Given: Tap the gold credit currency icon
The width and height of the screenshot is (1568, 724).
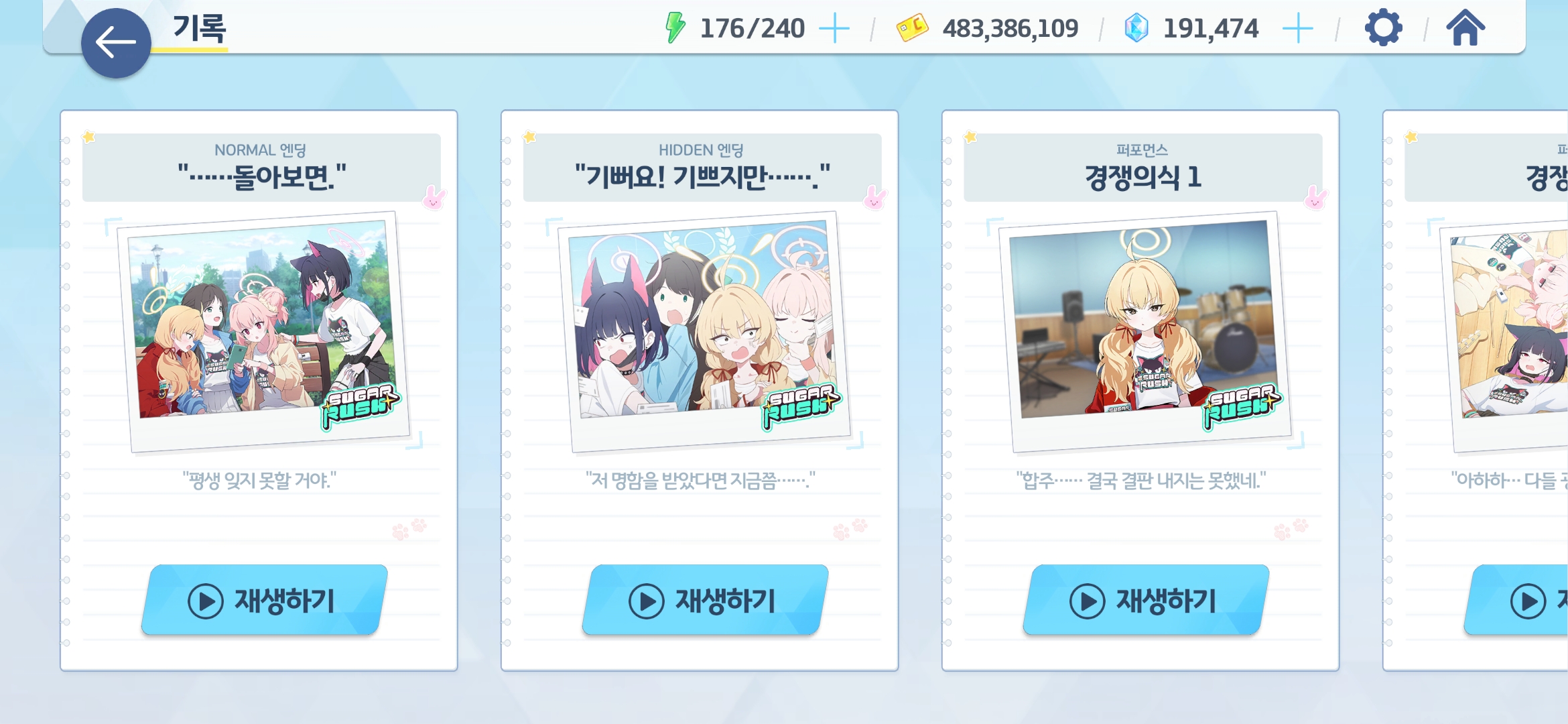Looking at the screenshot, I should 912,28.
